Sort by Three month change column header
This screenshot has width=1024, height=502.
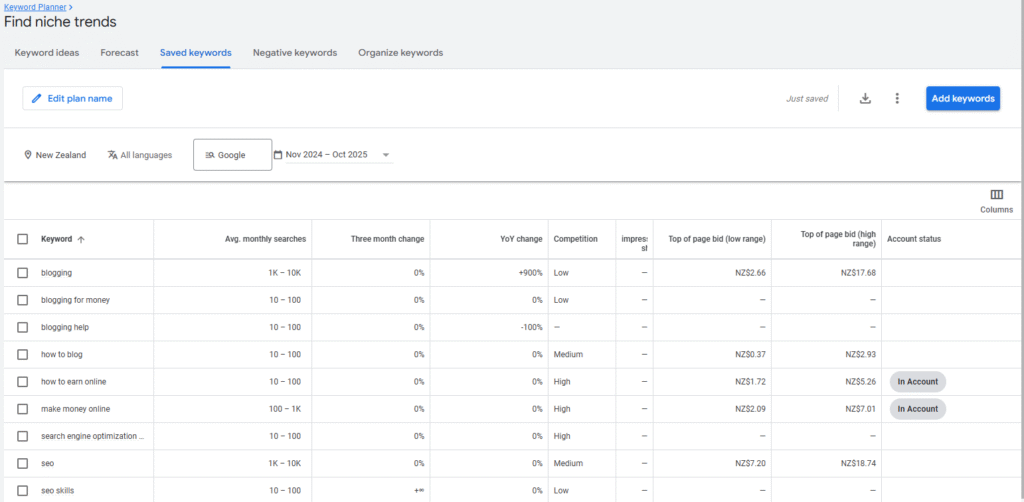point(387,239)
